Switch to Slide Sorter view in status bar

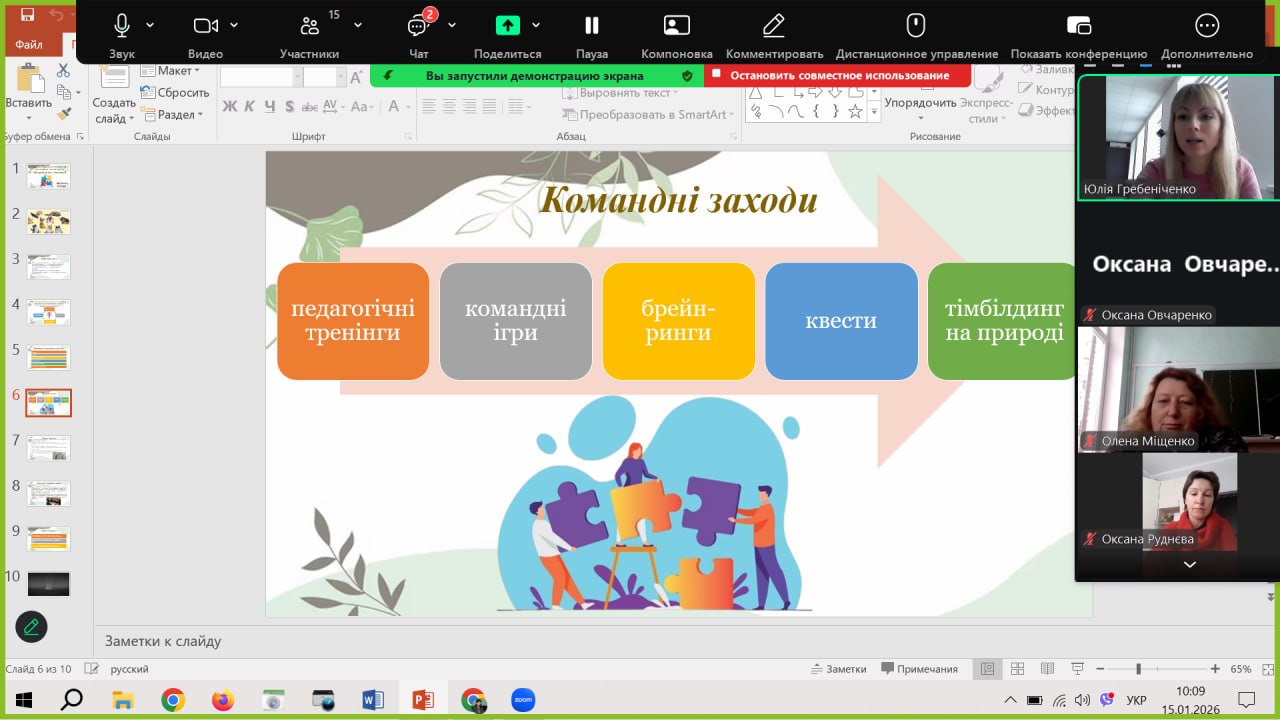pyautogui.click(x=1017, y=669)
